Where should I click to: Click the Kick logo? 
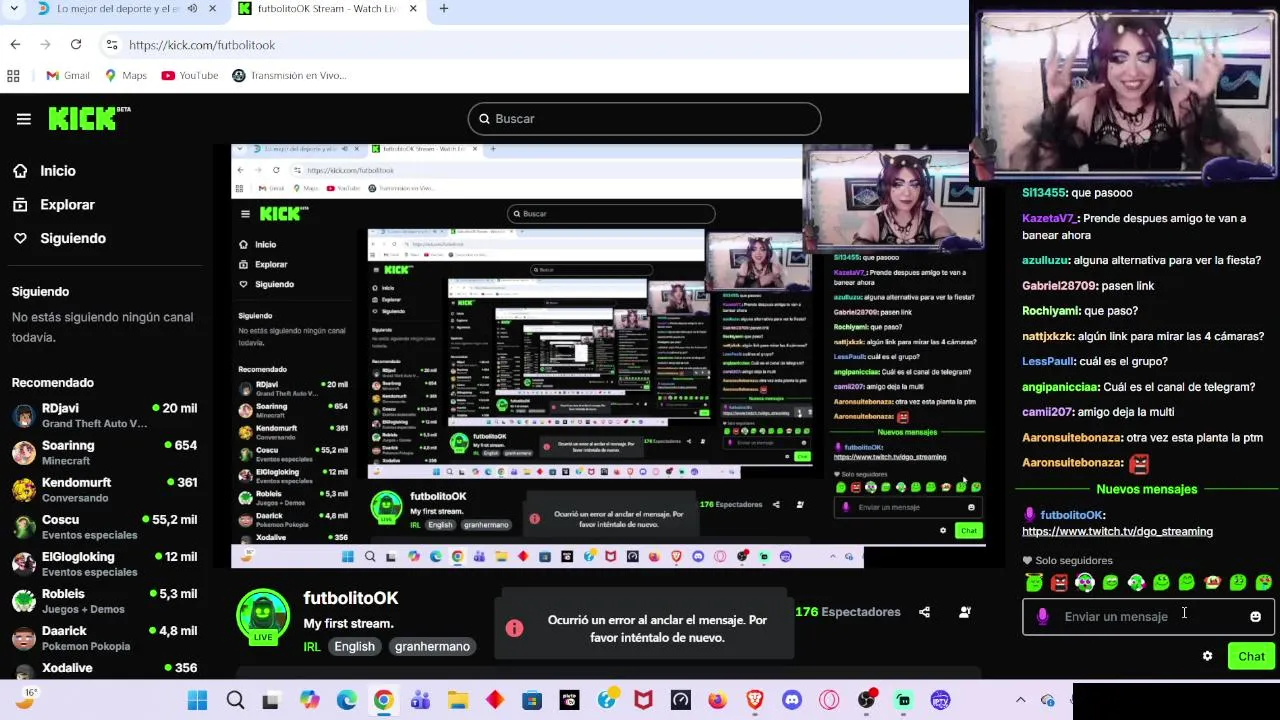89,118
